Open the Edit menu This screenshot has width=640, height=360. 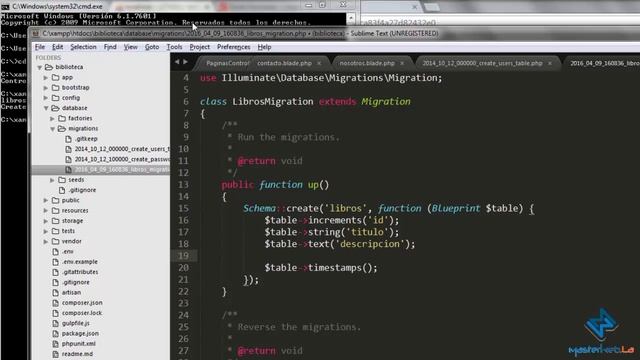[58, 47]
